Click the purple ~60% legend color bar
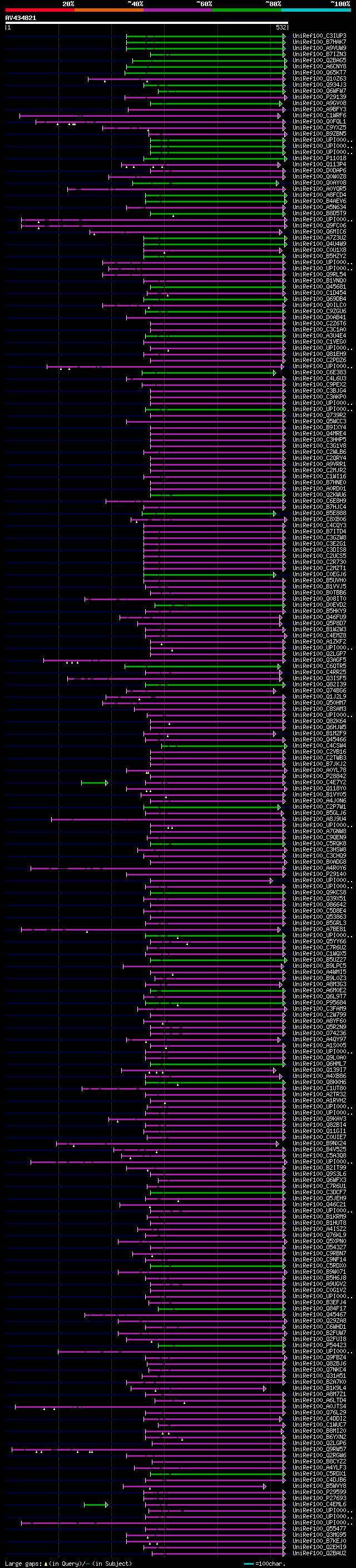Screen dimensions: 356x1568 tap(179, 10)
